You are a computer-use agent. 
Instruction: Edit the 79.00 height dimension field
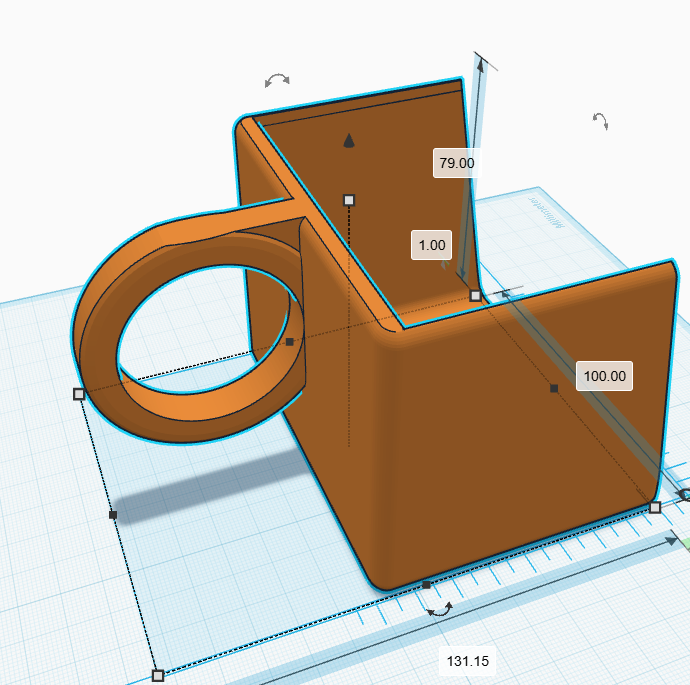pyautogui.click(x=457, y=163)
